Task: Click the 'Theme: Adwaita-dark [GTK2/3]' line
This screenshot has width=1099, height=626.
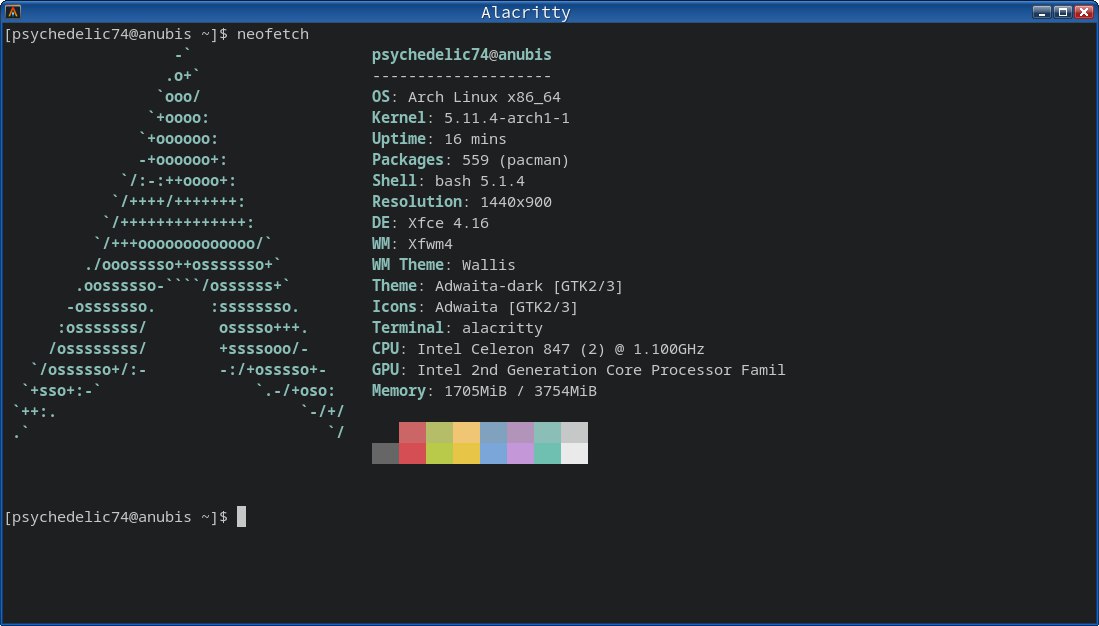Action: tap(498, 286)
